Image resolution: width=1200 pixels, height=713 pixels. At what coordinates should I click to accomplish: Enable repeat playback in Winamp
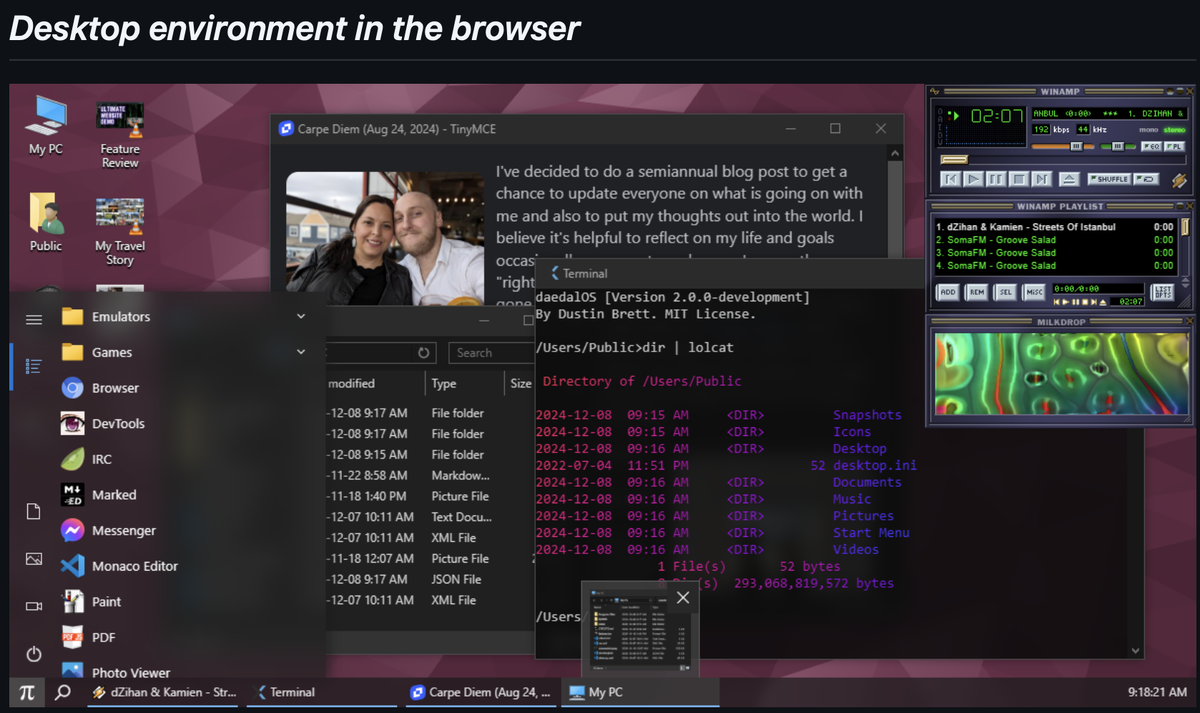(1146, 179)
